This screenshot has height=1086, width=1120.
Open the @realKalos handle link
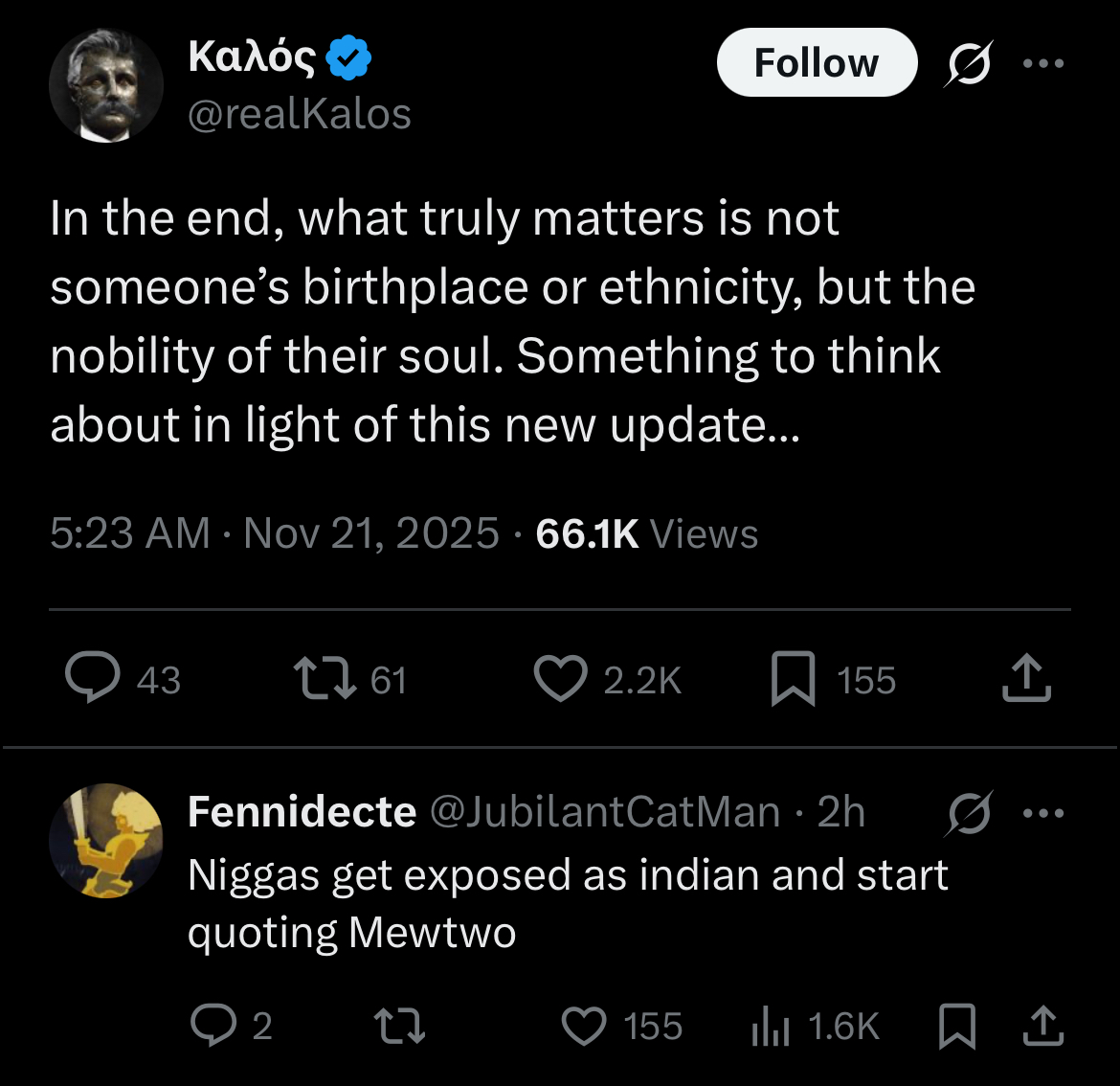click(x=300, y=114)
